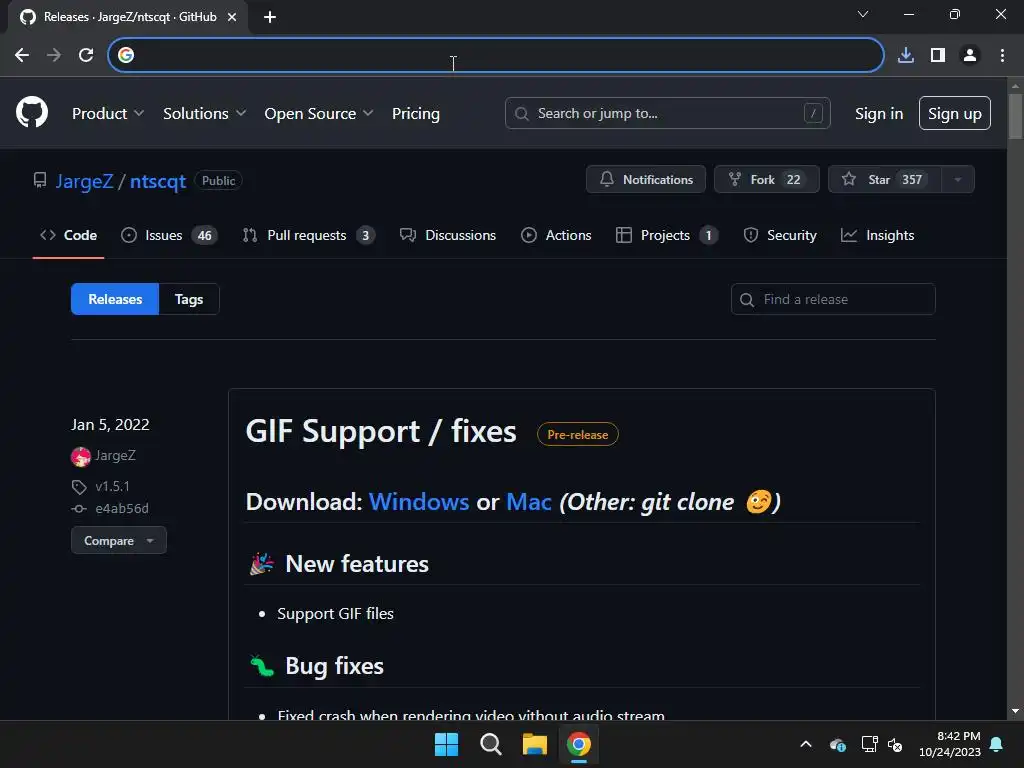The height and width of the screenshot is (768, 1024).
Task: Open GIF Support / fixes release title
Action: (381, 432)
